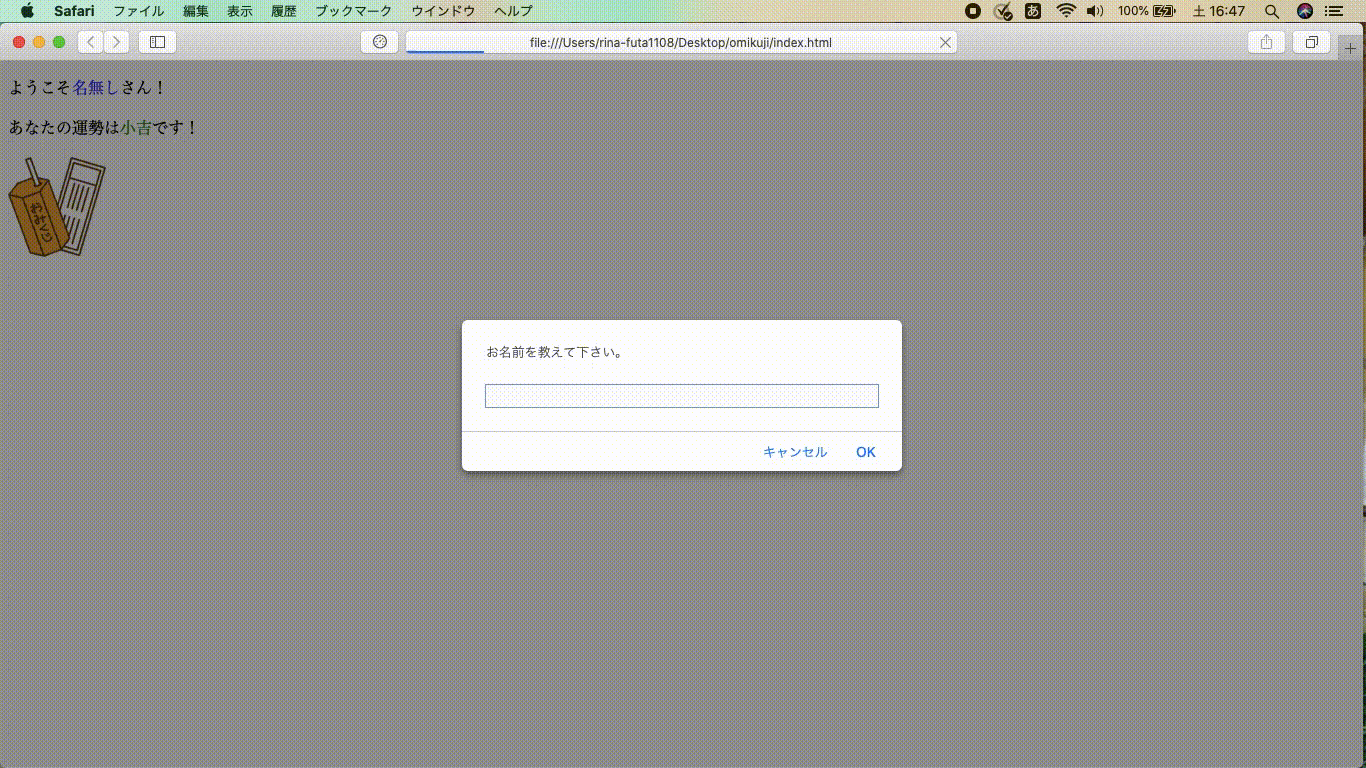Click the キャンセル button in dialog
The image size is (1366, 768).
(x=795, y=452)
